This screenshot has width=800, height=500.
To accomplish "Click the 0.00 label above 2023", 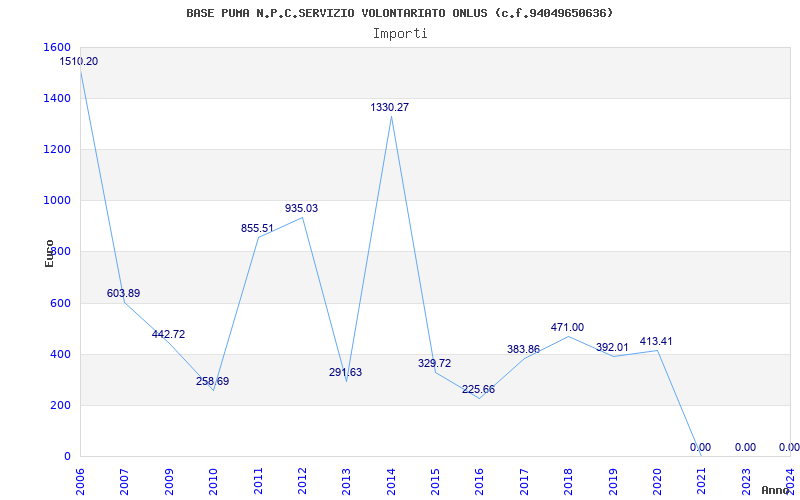I will (x=745, y=447).
